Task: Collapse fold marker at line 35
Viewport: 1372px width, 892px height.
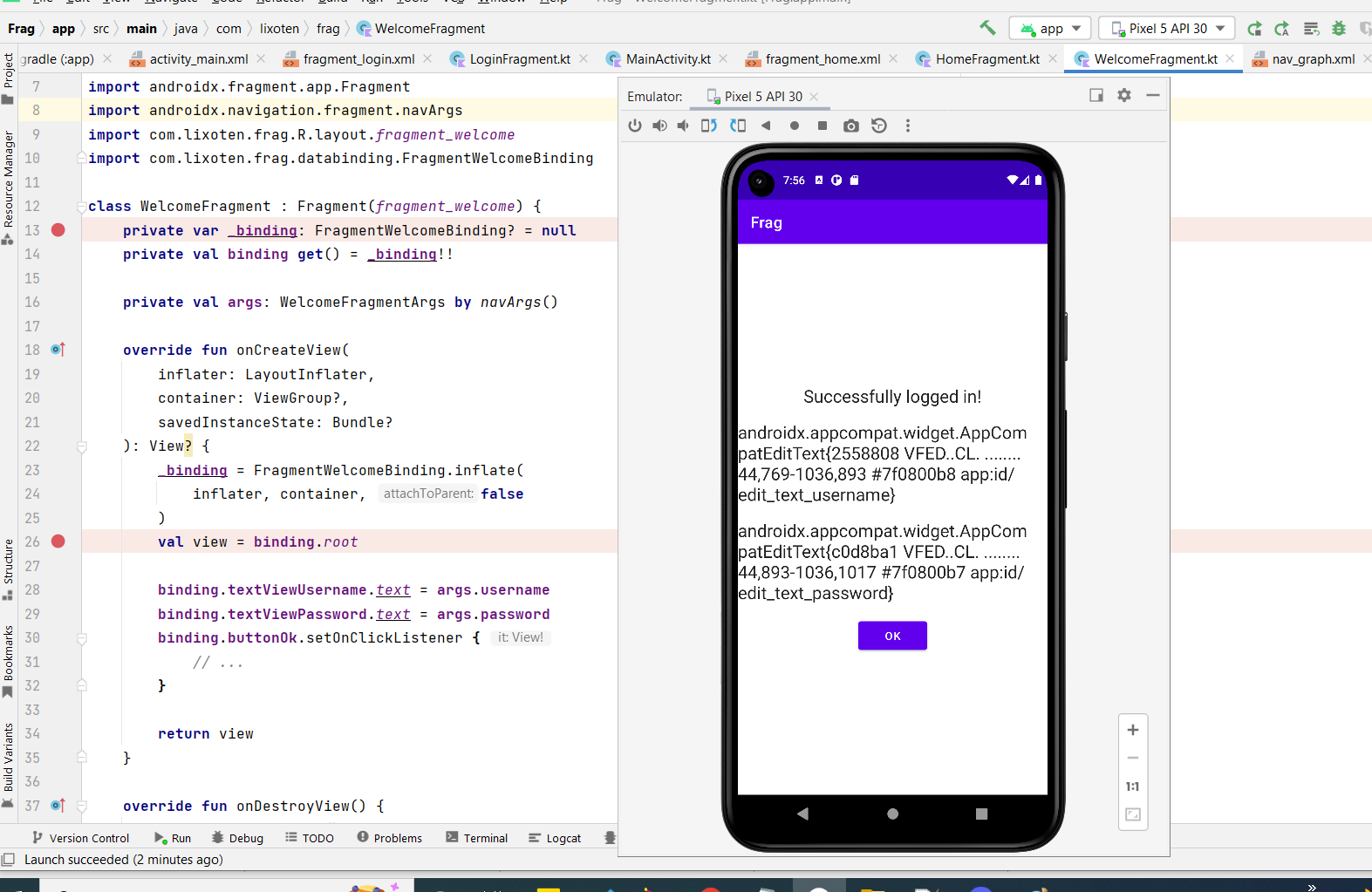Action: [x=82, y=757]
